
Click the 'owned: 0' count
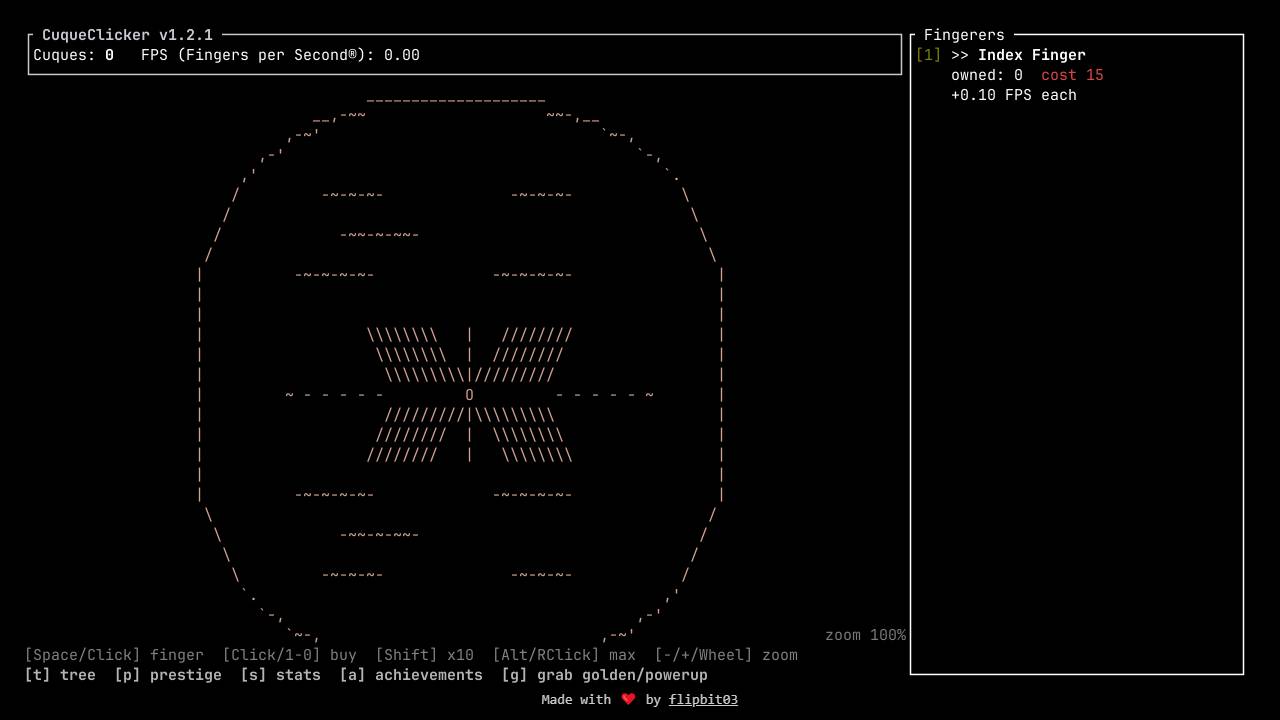(987, 75)
